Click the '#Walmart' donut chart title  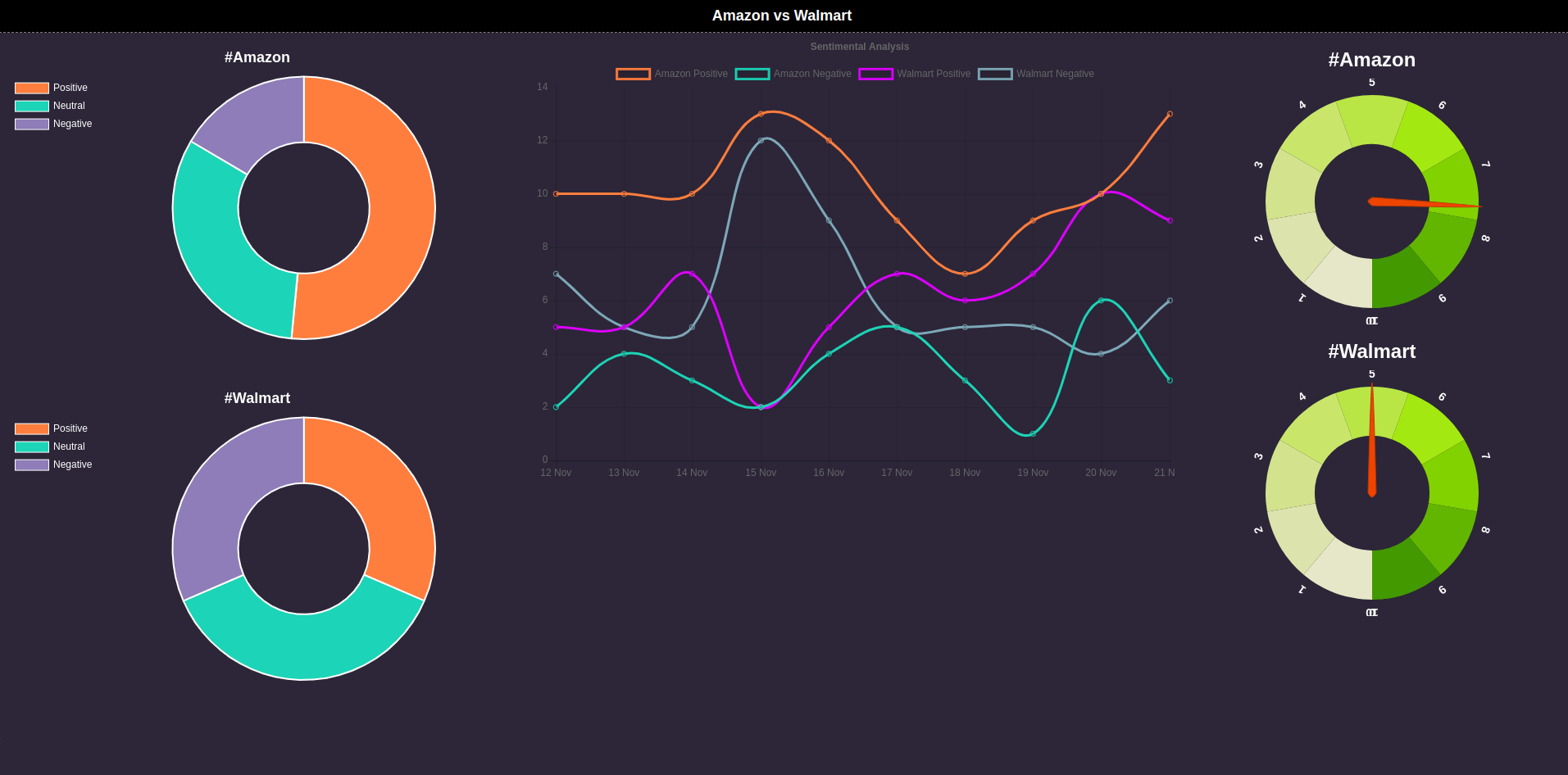[257, 398]
